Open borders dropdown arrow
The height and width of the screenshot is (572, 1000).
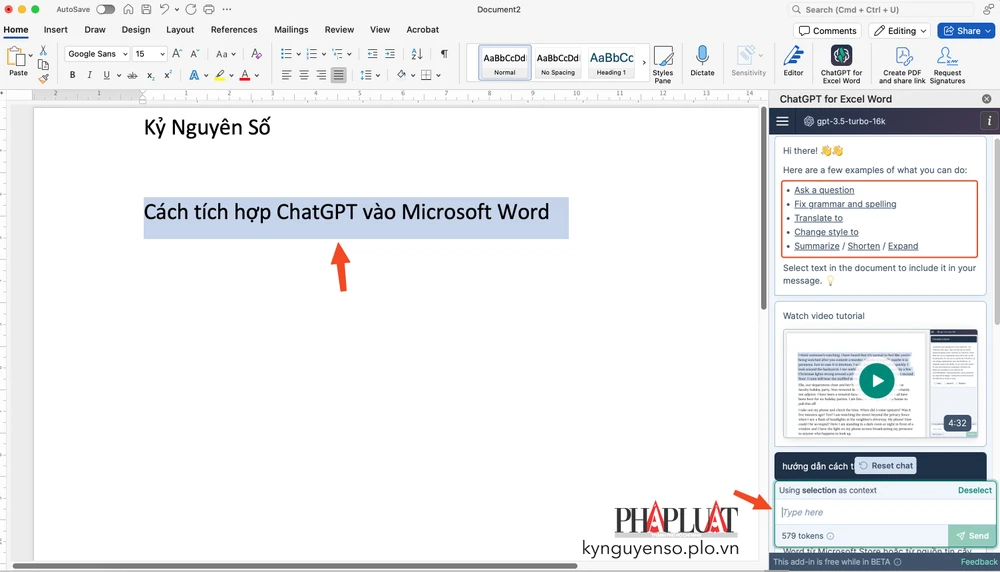(439, 75)
